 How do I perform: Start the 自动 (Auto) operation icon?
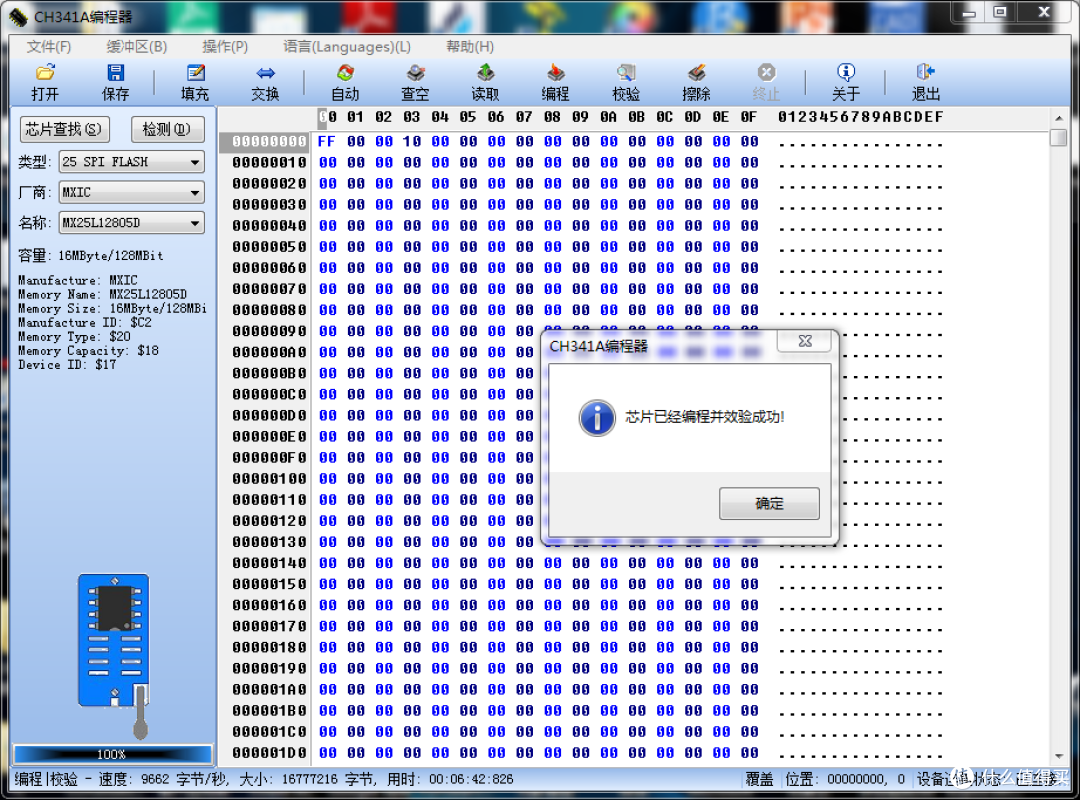pyautogui.click(x=346, y=82)
